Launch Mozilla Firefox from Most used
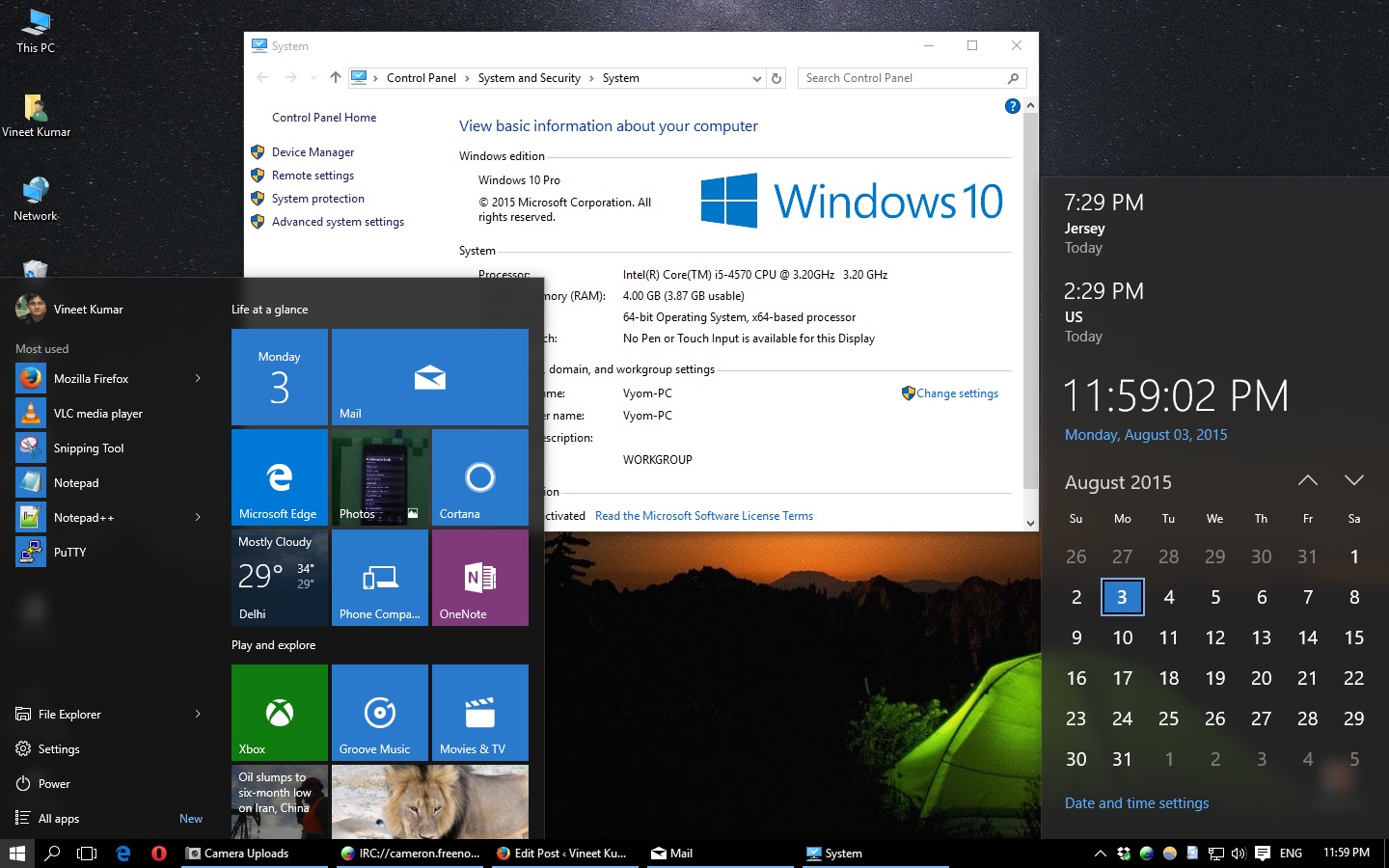The image size is (1389, 868). [109, 379]
